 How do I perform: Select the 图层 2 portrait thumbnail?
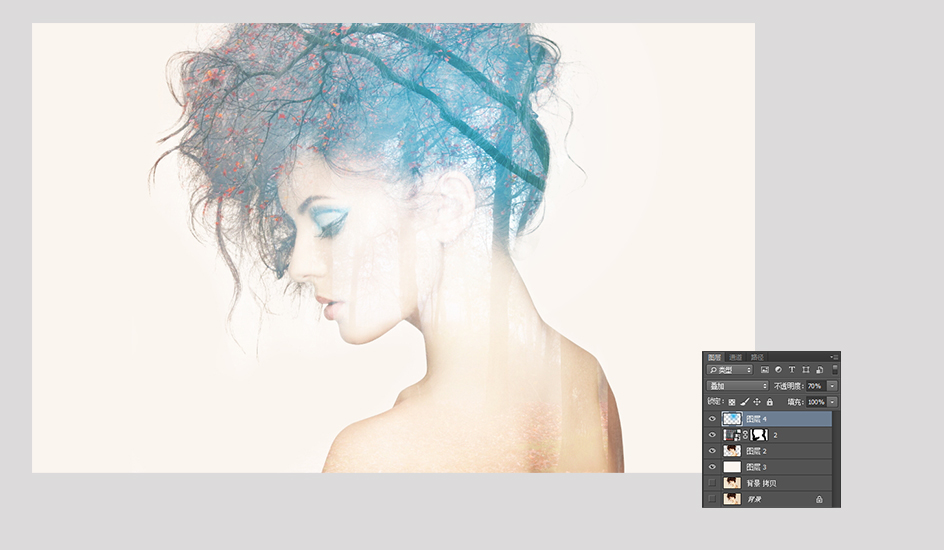[x=732, y=451]
